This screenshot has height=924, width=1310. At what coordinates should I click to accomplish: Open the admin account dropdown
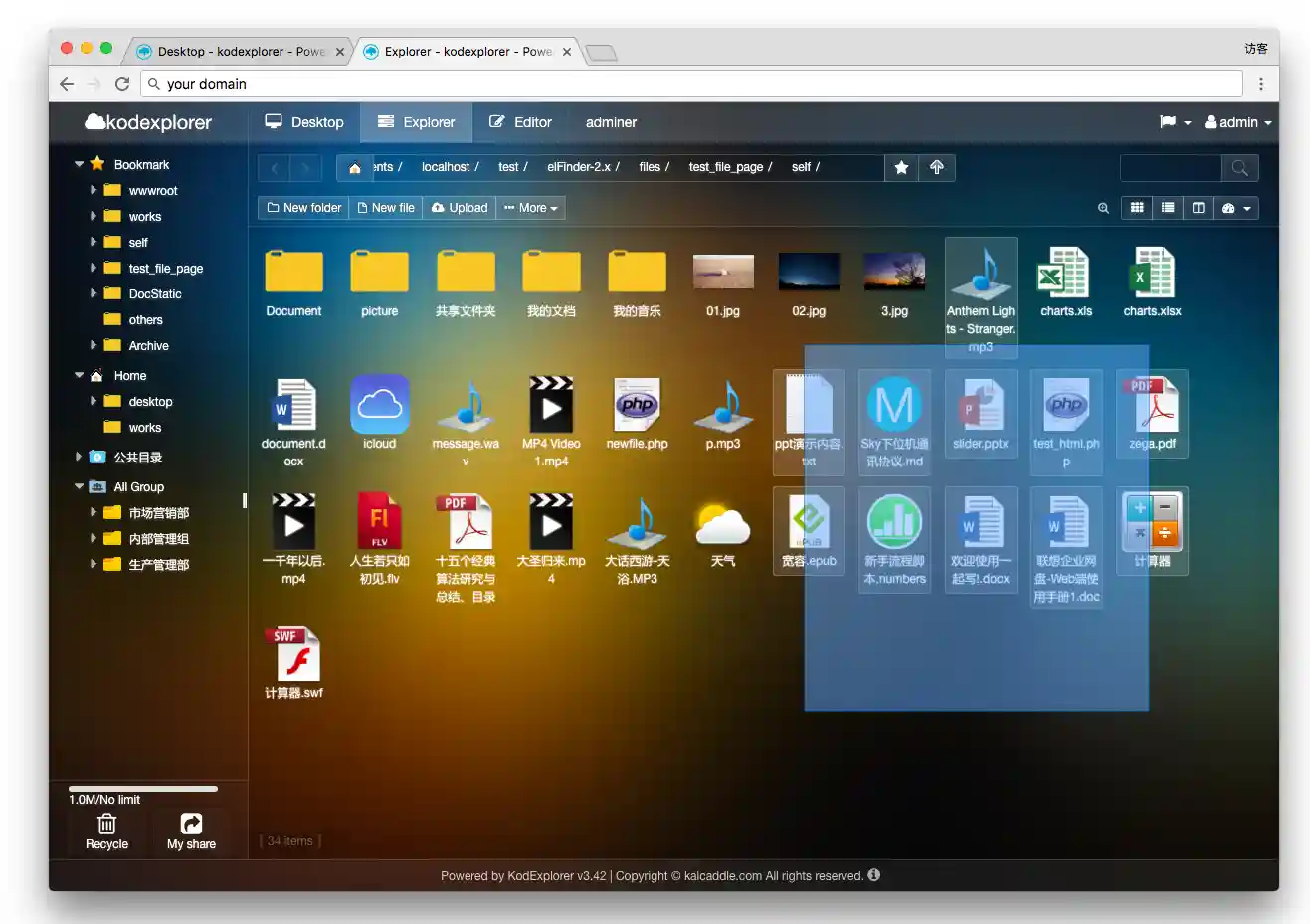[1236, 122]
